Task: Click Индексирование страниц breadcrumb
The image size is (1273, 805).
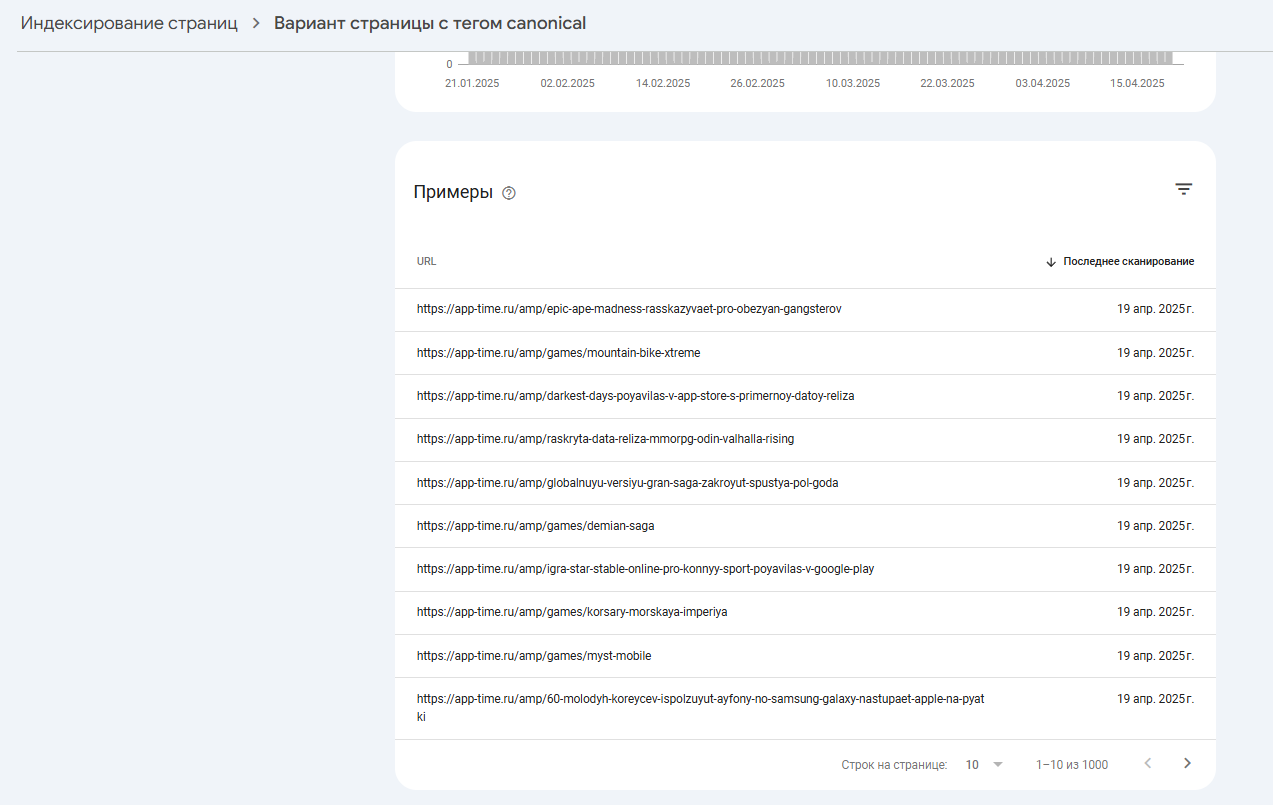Action: click(x=129, y=23)
